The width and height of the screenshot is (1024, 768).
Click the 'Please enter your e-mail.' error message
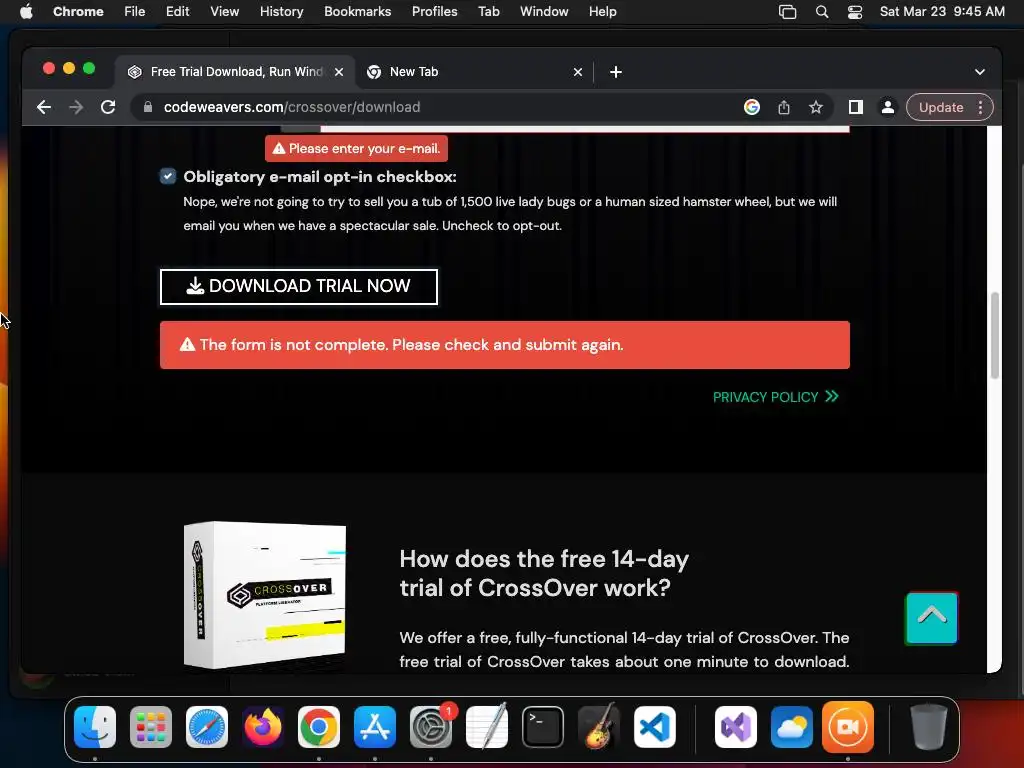tap(357, 149)
